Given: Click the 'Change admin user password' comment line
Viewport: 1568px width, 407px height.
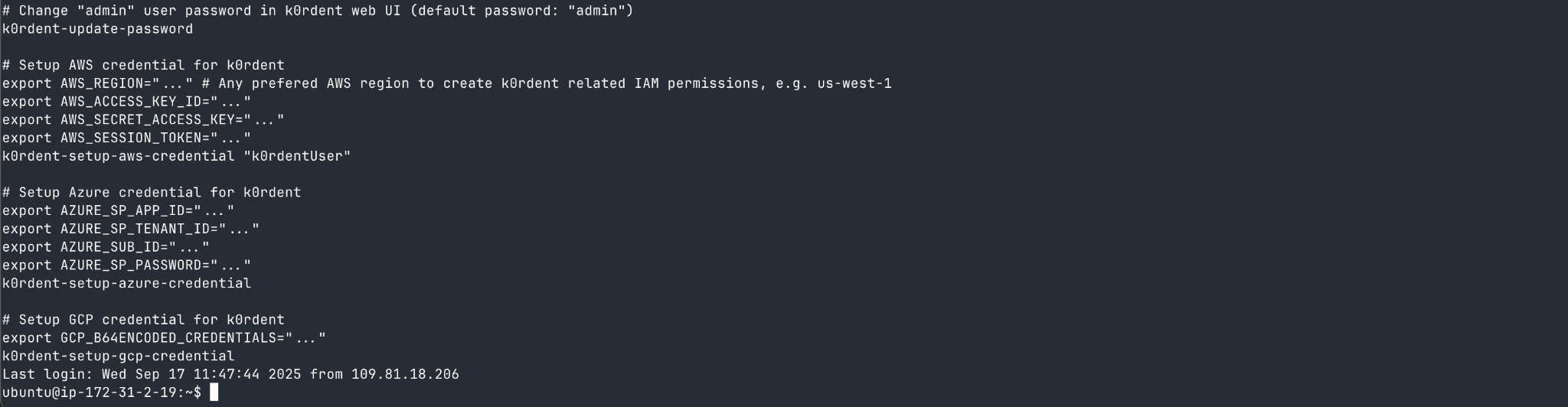Looking at the screenshot, I should (318, 11).
